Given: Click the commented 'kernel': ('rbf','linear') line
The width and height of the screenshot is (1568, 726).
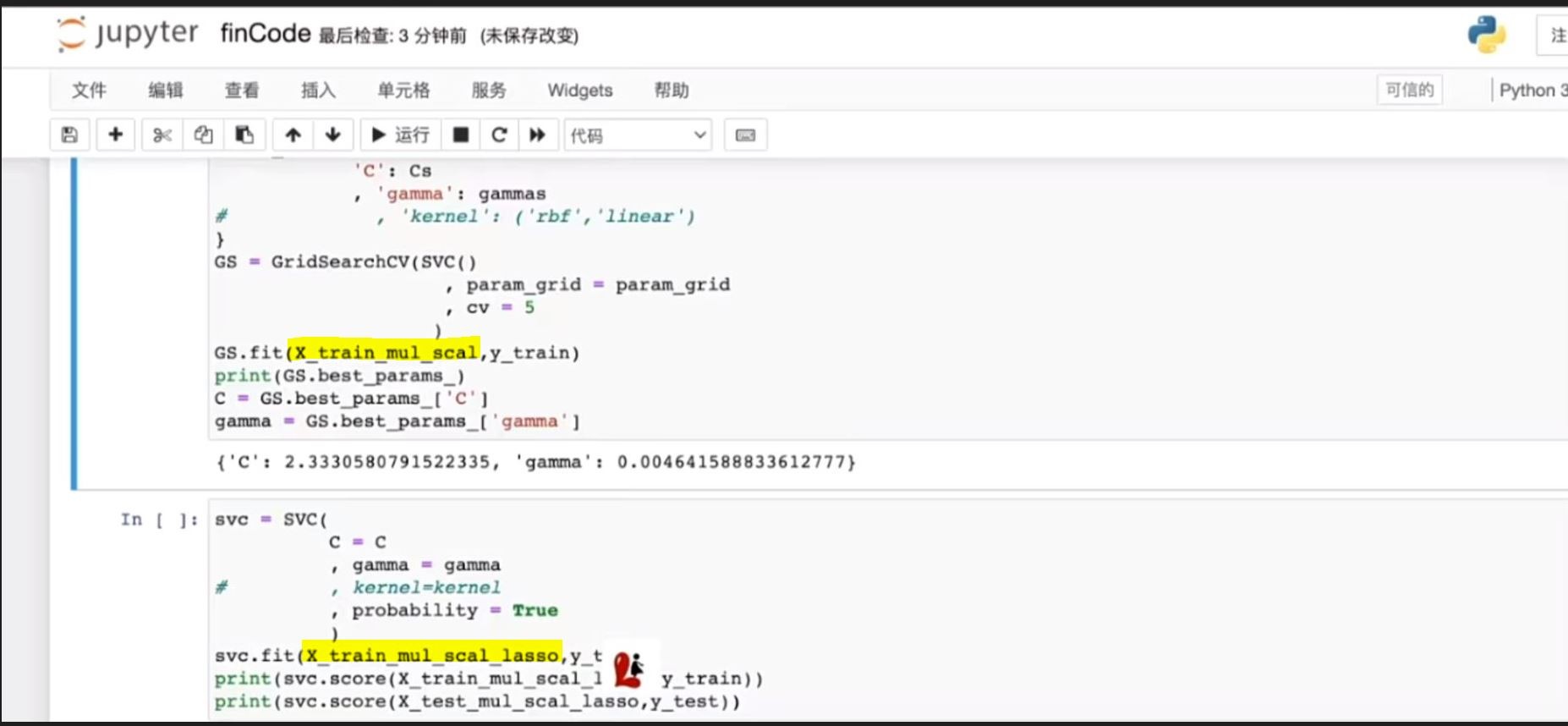Looking at the screenshot, I should [455, 217].
